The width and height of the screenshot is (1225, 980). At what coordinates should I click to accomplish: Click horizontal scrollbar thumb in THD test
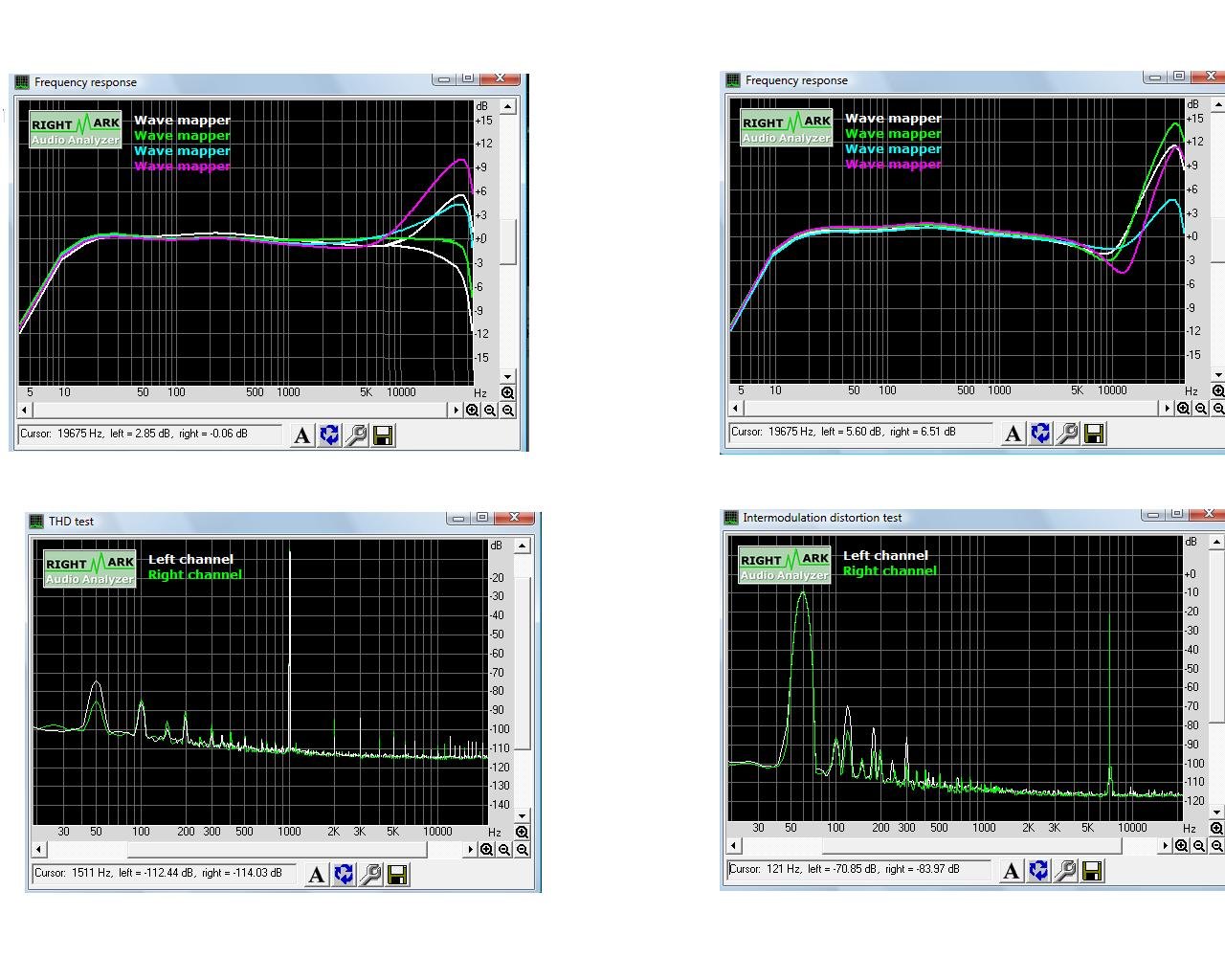[x=277, y=849]
